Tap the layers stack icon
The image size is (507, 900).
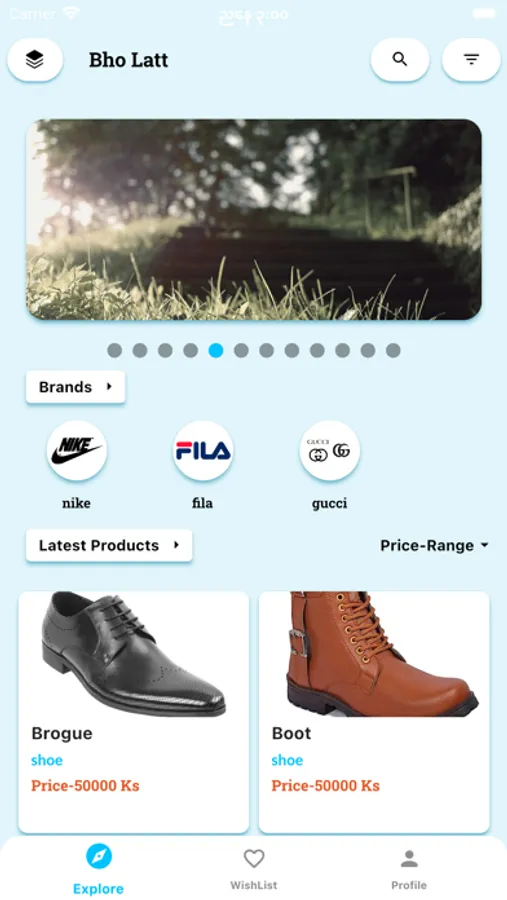(35, 59)
